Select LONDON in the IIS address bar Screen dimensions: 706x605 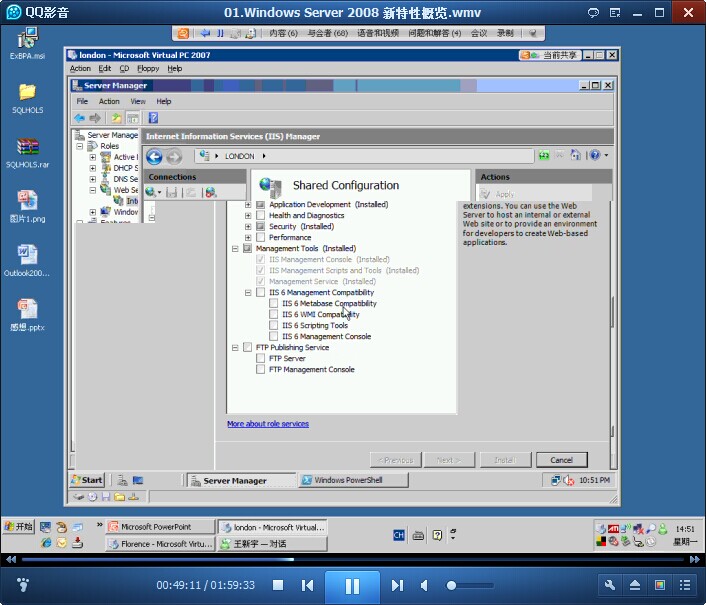click(240, 156)
